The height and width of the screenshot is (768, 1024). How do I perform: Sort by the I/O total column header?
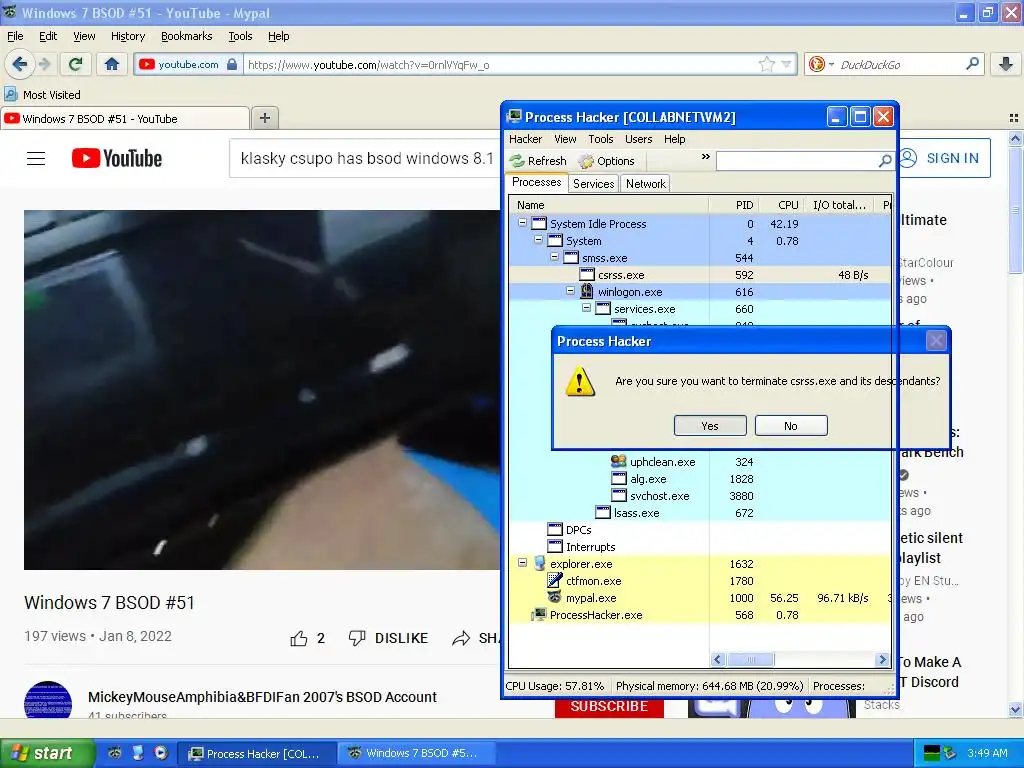click(840, 205)
